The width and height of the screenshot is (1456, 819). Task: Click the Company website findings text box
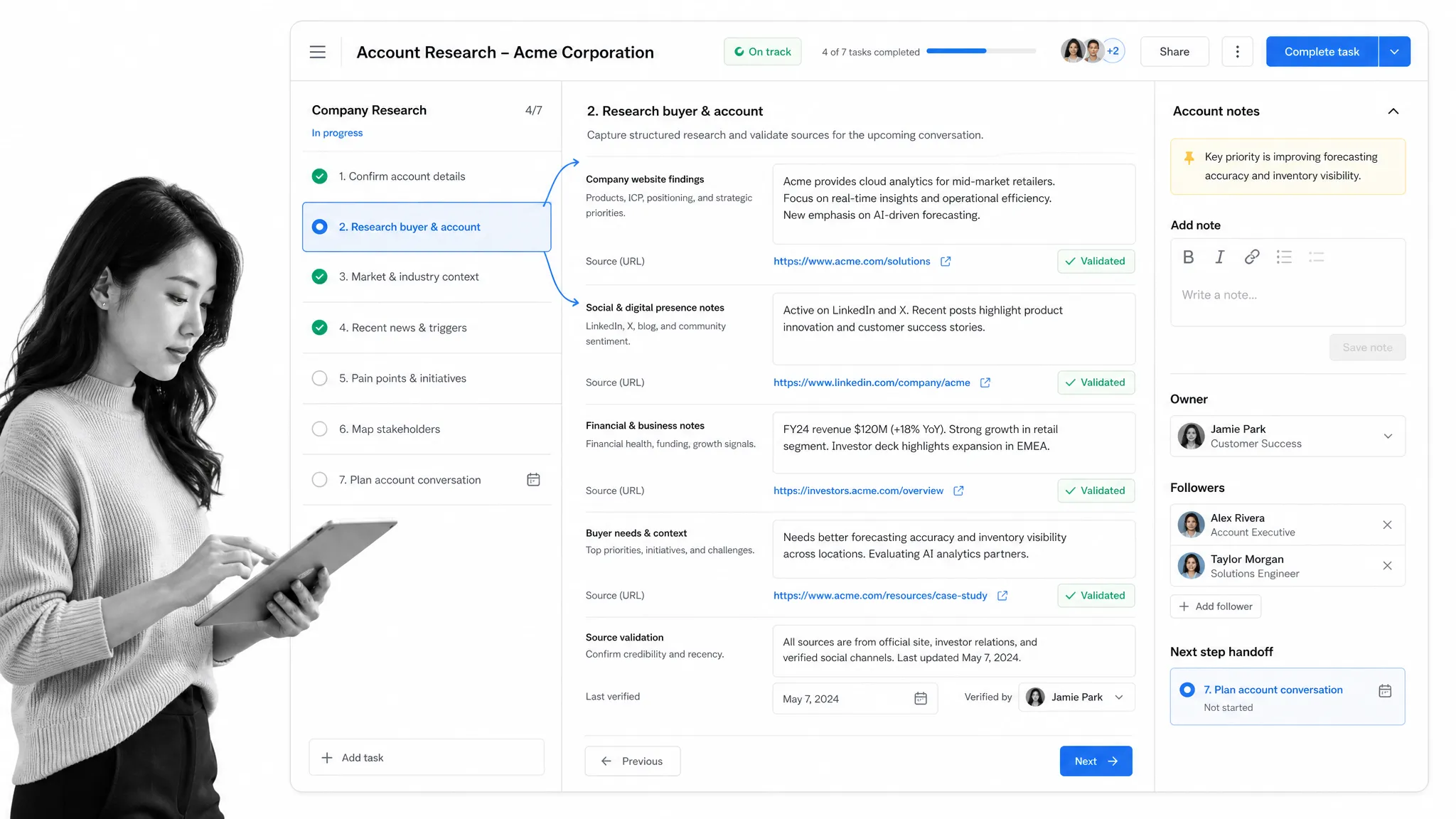click(x=953, y=205)
